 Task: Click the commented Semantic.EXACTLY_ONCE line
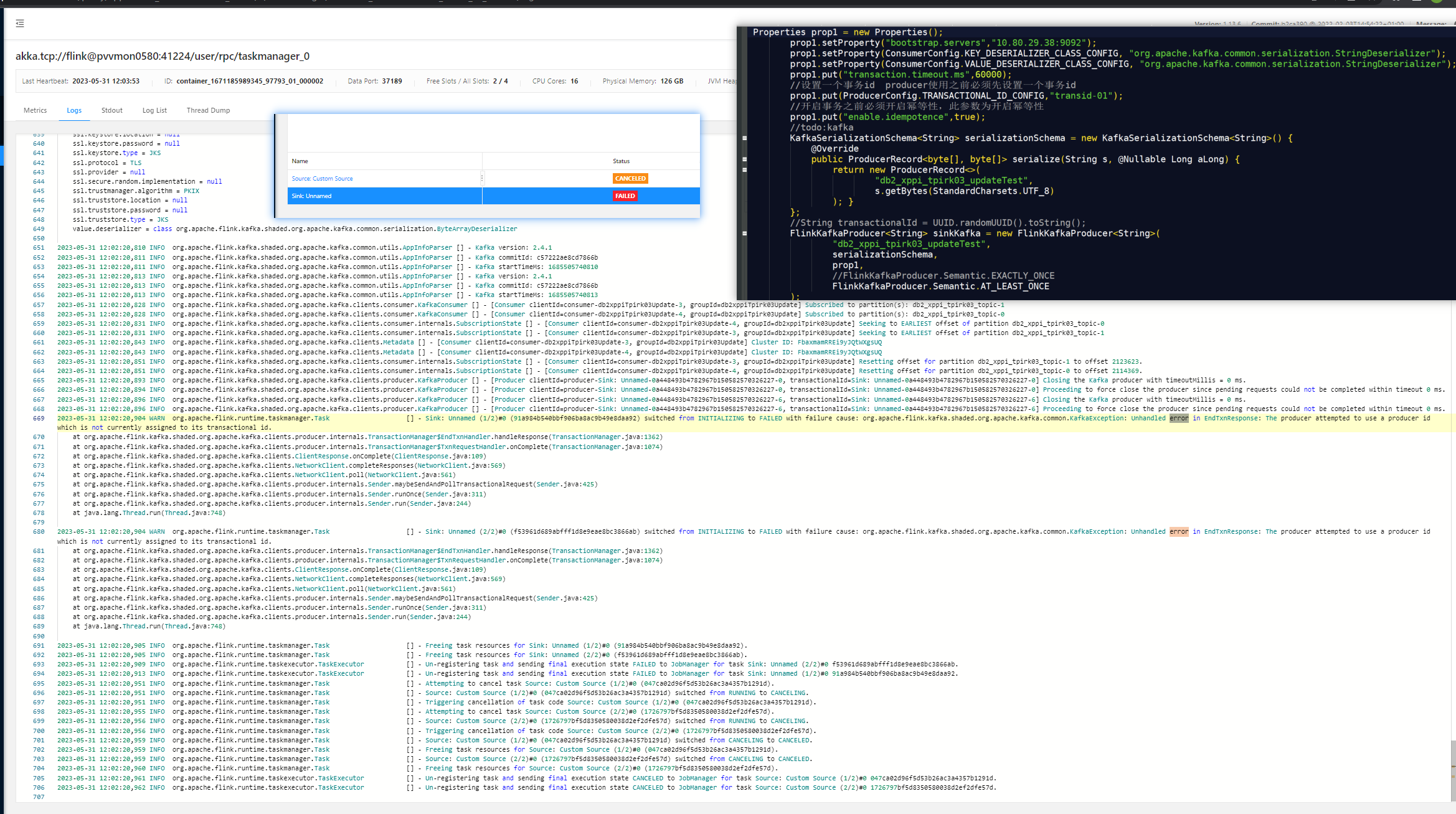coord(943,276)
